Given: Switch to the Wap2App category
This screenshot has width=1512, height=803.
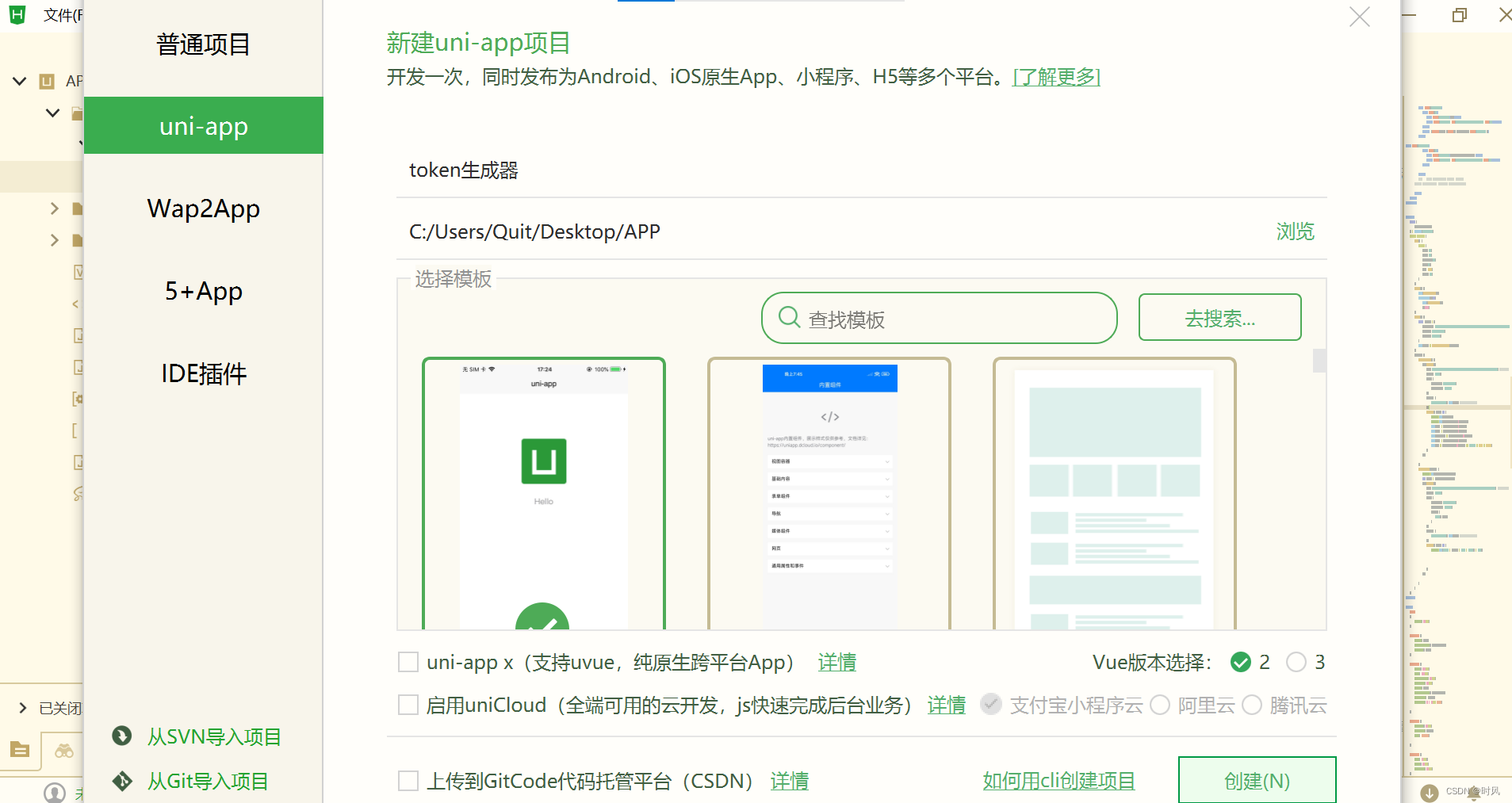Looking at the screenshot, I should (203, 208).
